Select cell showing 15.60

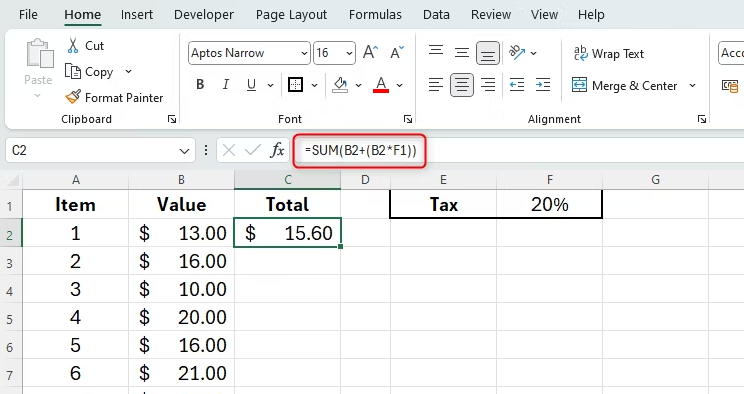(x=288, y=233)
